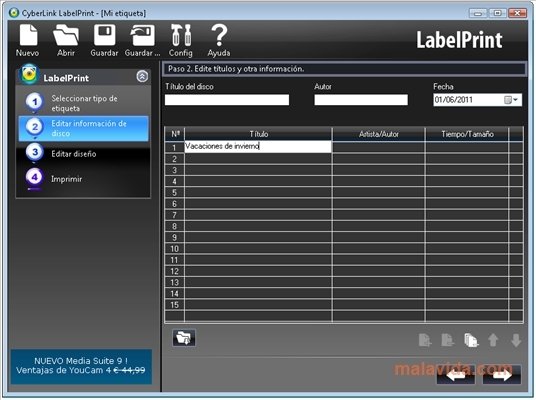Image resolution: width=536 pixels, height=400 pixels.
Task: Continue with the right arrow next button
Action: [502, 374]
